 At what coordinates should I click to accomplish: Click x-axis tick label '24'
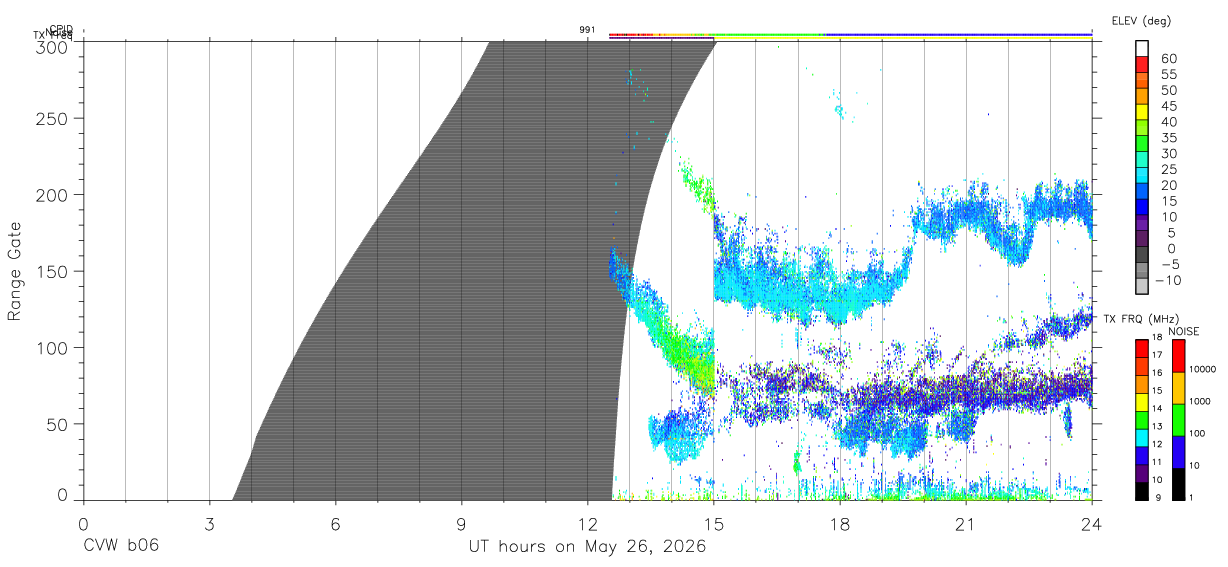1092,525
